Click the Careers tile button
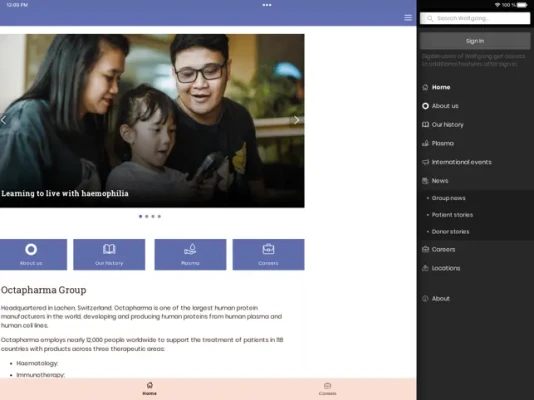The image size is (534, 400). click(x=268, y=255)
